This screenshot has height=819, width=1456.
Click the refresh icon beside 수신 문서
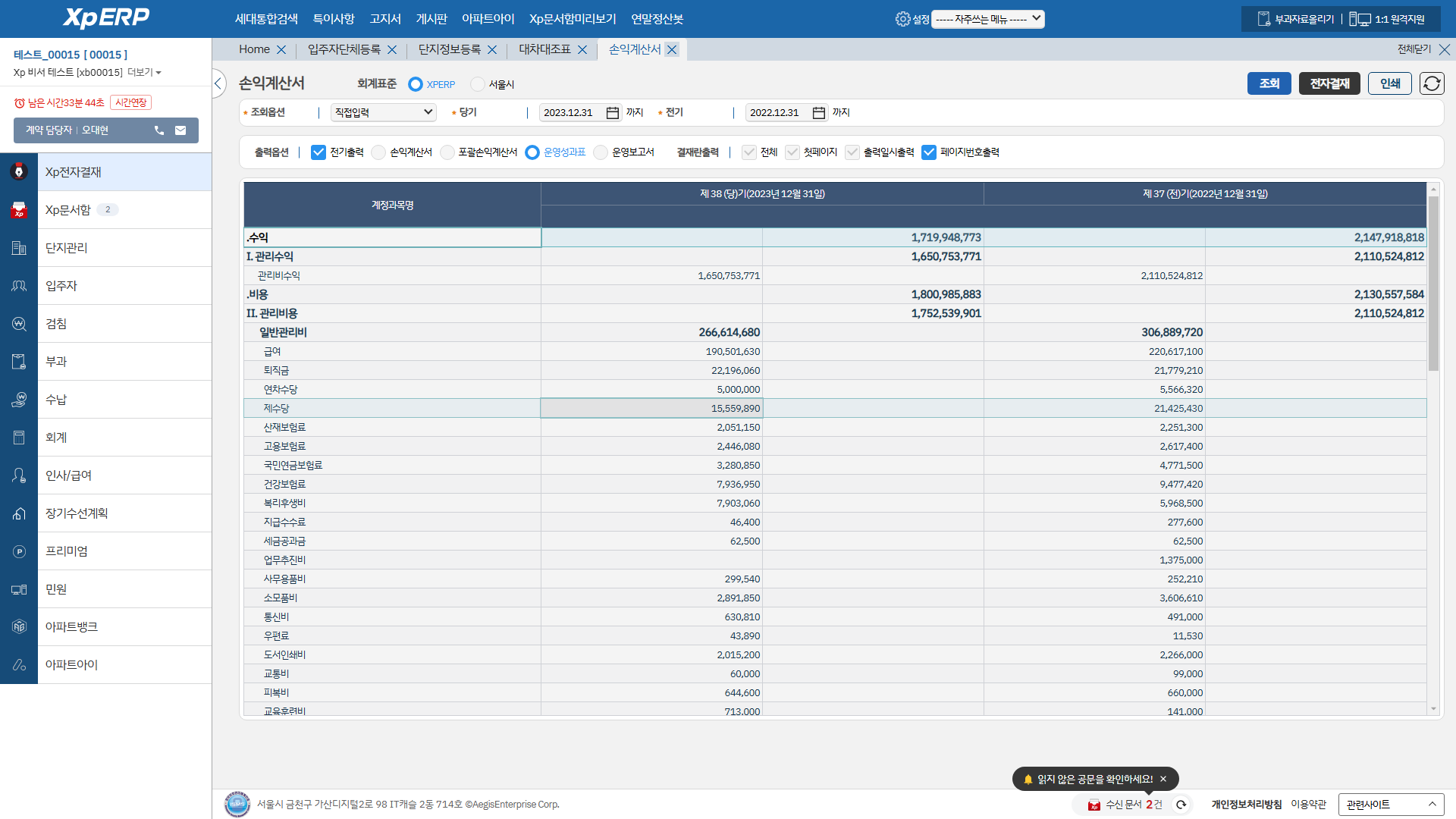(x=1181, y=805)
